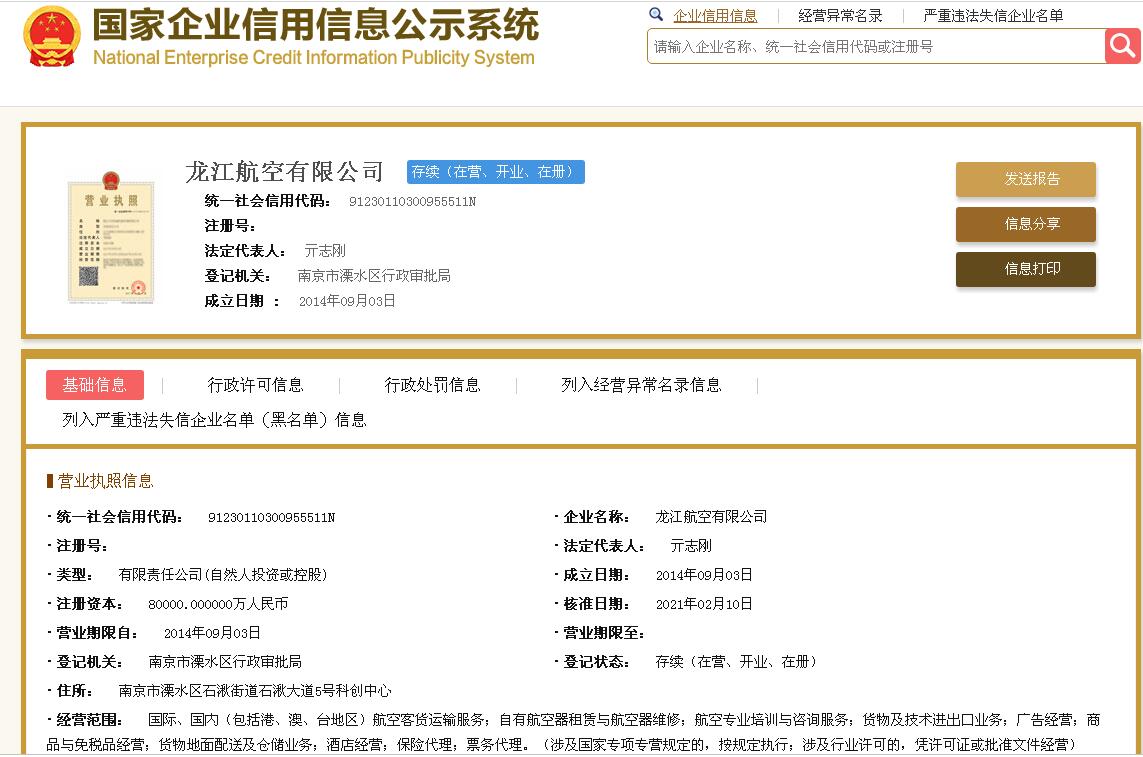Image resolution: width=1143 pixels, height=757 pixels.
Task: Click approval date 2021年02月10日
Action: click(704, 604)
